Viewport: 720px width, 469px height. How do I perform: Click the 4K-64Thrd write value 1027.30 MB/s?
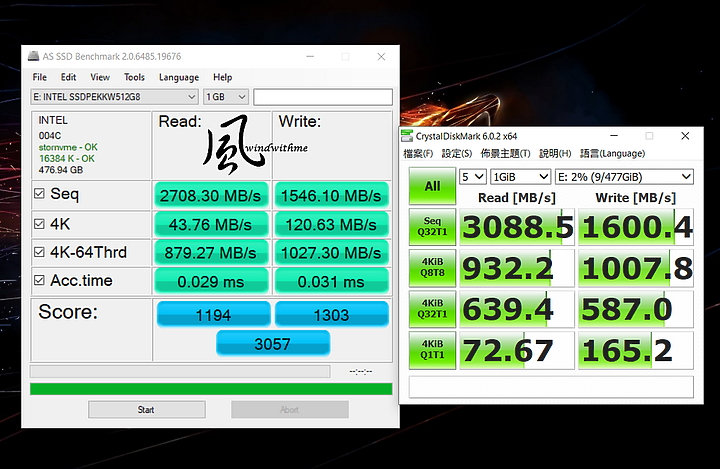[x=332, y=253]
